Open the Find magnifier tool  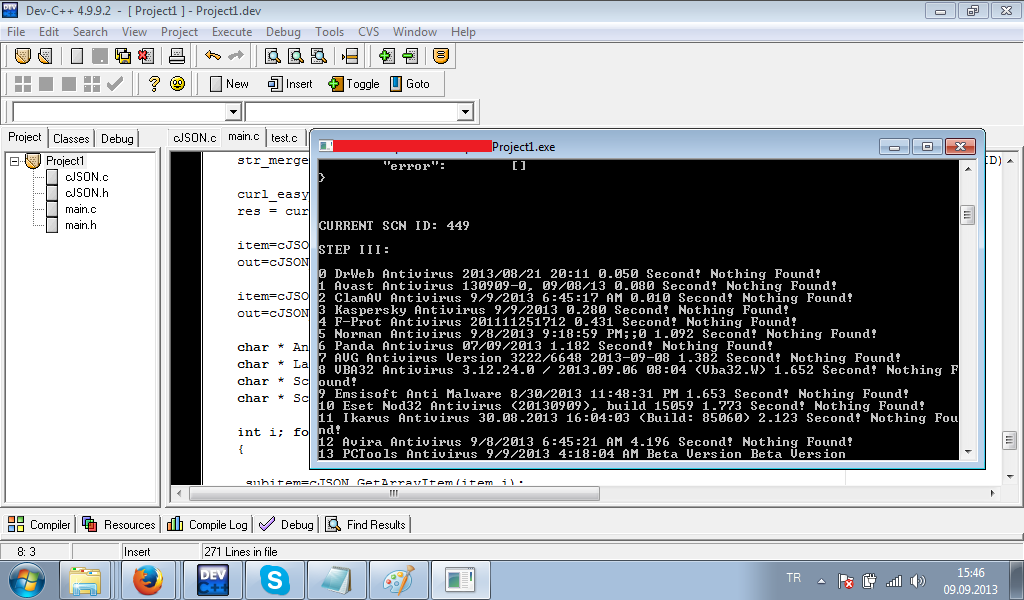click(x=273, y=56)
